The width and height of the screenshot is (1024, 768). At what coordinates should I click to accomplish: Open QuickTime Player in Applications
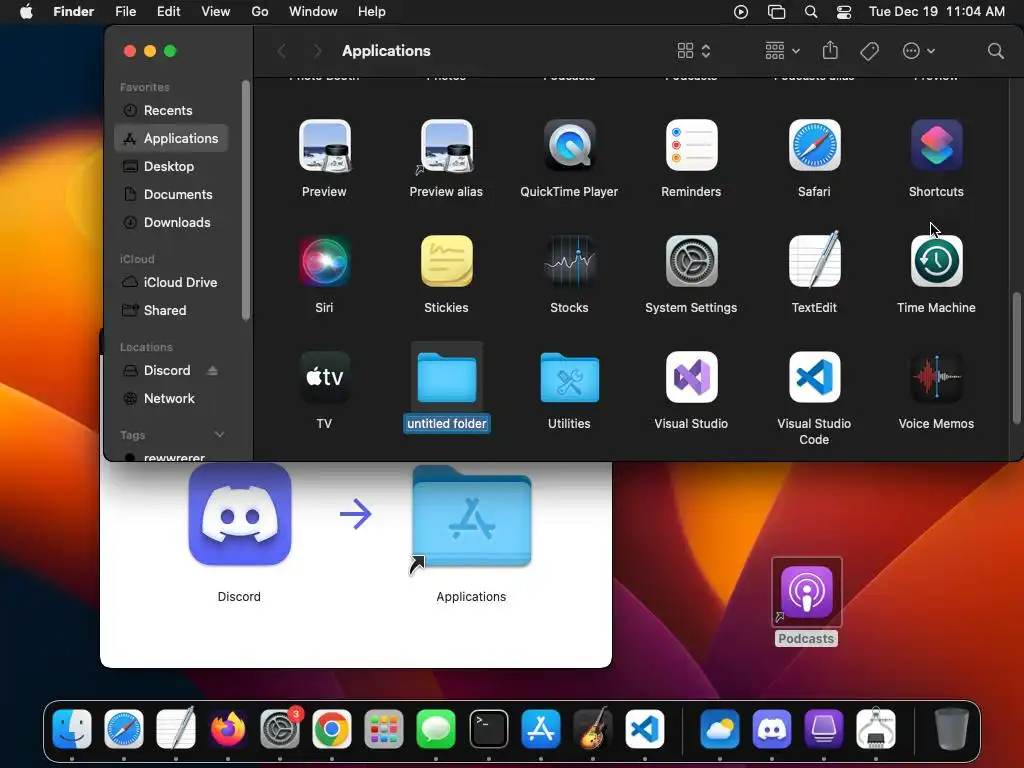[569, 146]
